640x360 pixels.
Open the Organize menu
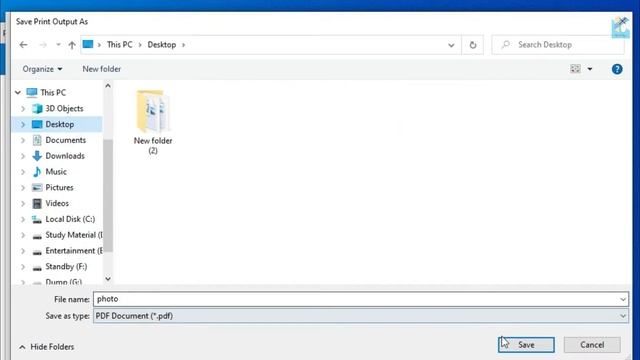(x=42, y=69)
